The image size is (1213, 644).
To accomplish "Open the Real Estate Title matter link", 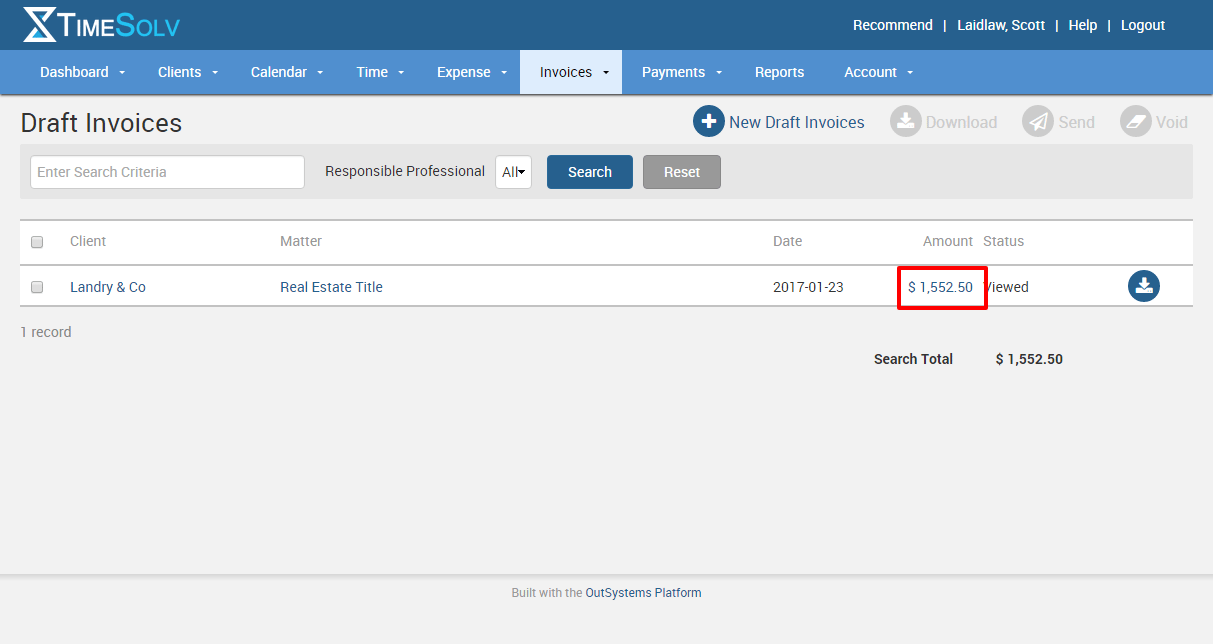I will (331, 287).
